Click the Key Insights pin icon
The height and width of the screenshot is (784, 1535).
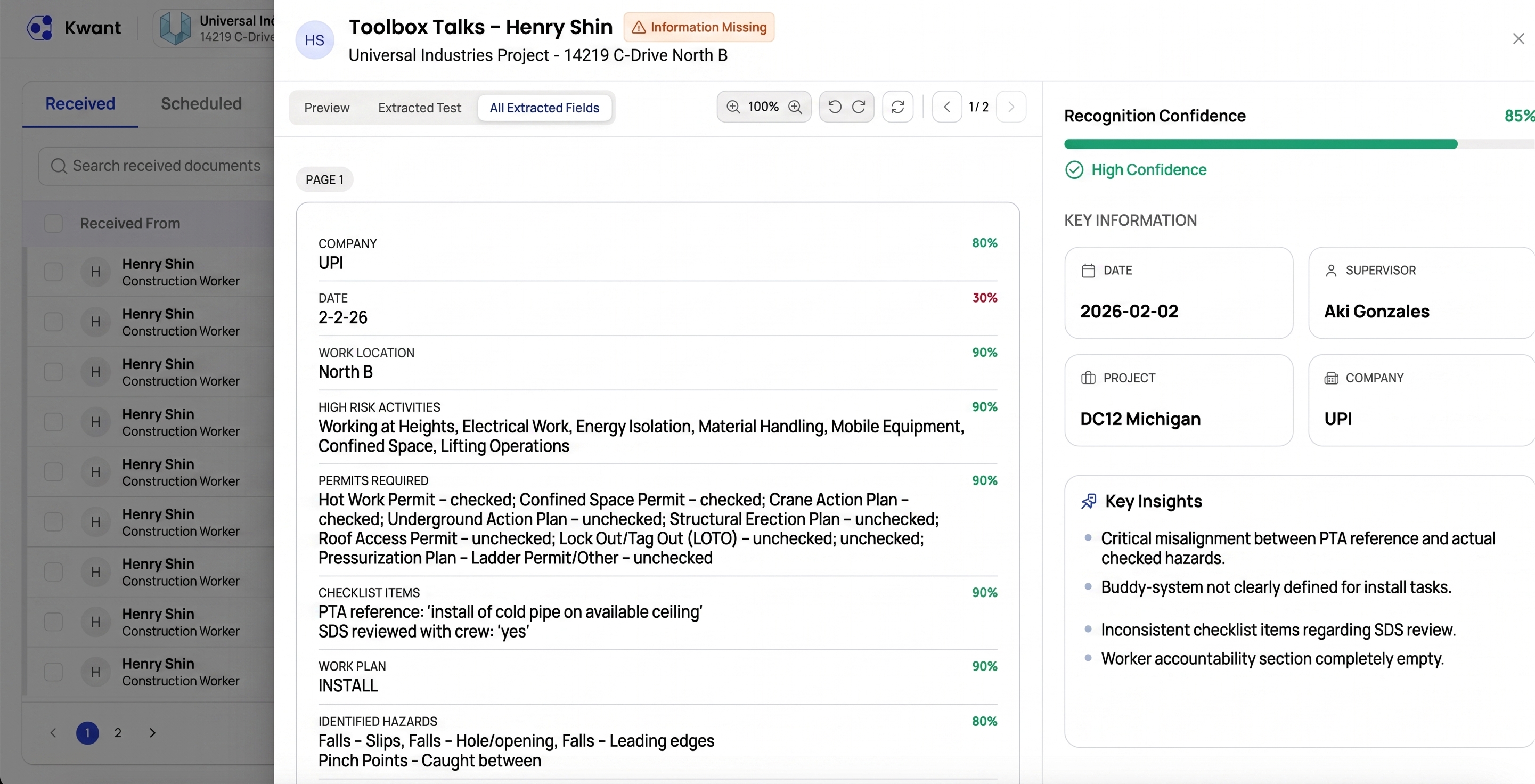coord(1089,501)
